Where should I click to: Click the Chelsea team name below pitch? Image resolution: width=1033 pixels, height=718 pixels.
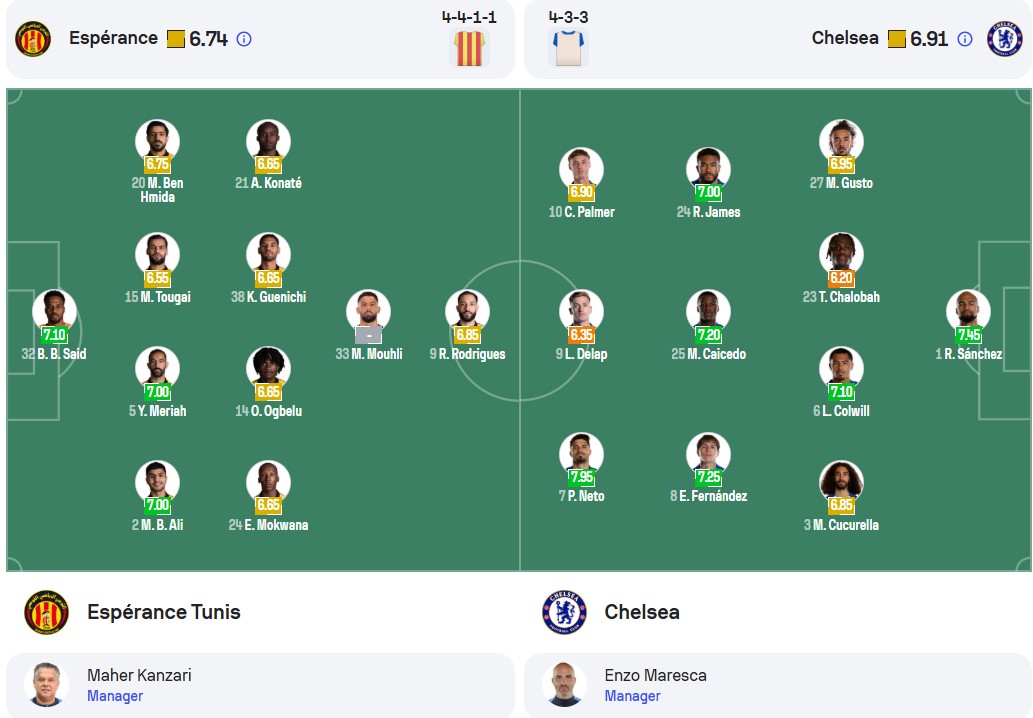point(642,612)
